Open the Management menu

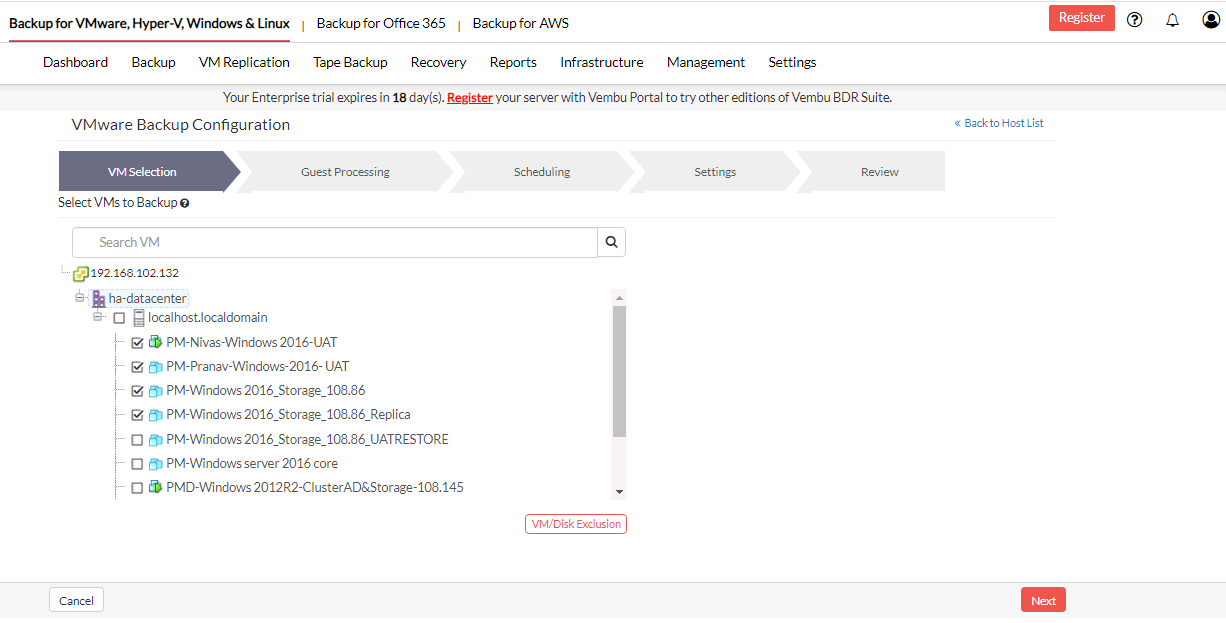pos(706,62)
